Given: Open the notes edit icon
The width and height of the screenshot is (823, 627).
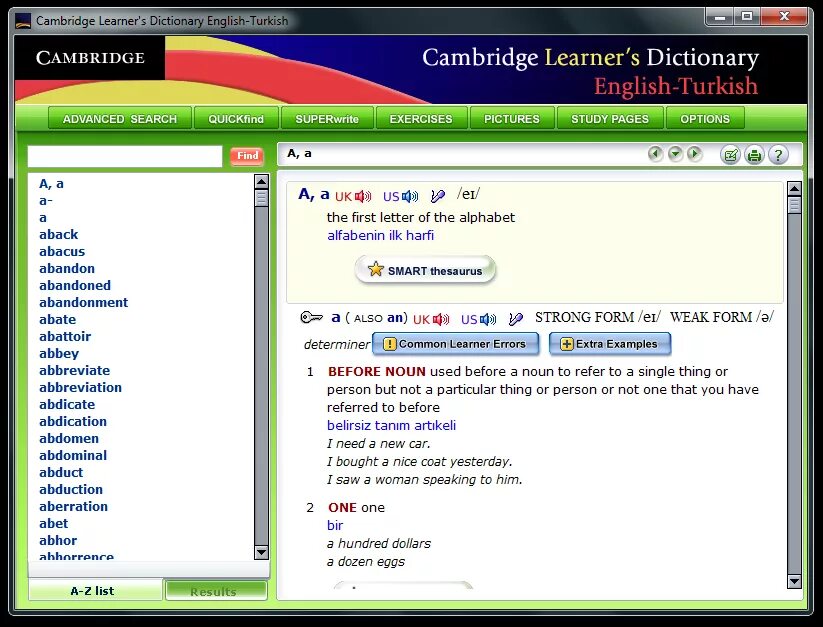Looking at the screenshot, I should pyautogui.click(x=730, y=155).
